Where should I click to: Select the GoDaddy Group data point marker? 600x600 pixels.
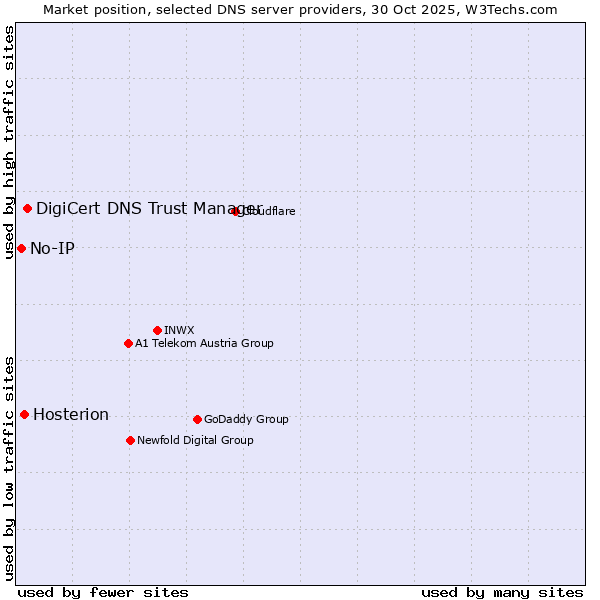point(197,419)
